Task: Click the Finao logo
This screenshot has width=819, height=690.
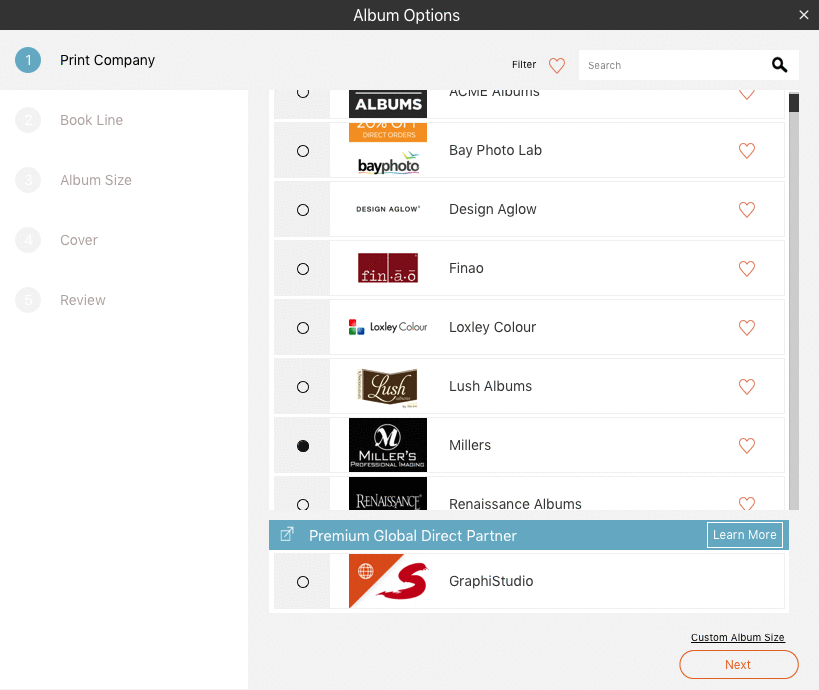Action: (x=388, y=268)
